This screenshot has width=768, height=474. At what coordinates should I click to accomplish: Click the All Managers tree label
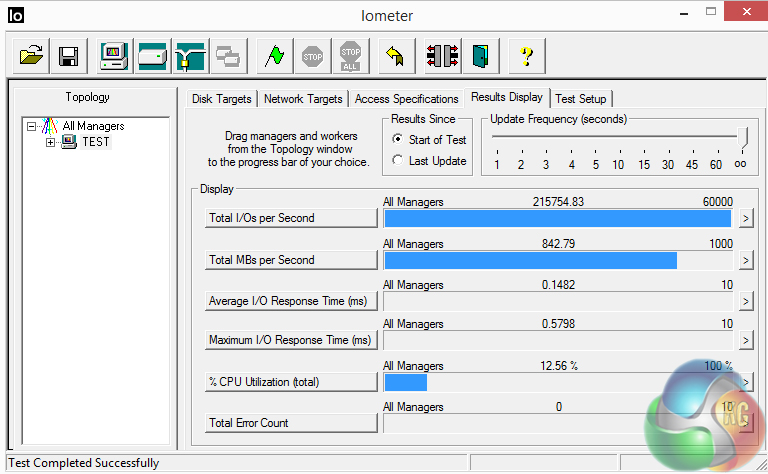pyautogui.click(x=94, y=126)
